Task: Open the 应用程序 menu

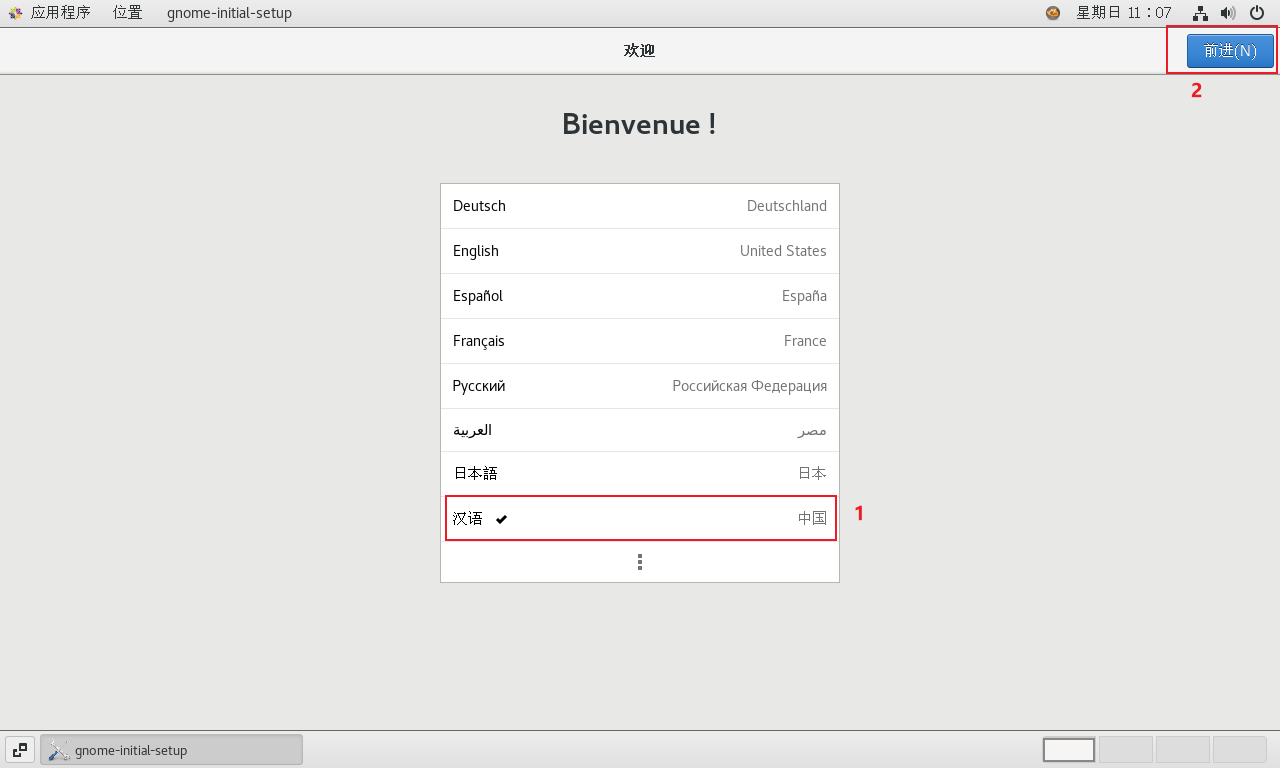Action: coord(61,13)
